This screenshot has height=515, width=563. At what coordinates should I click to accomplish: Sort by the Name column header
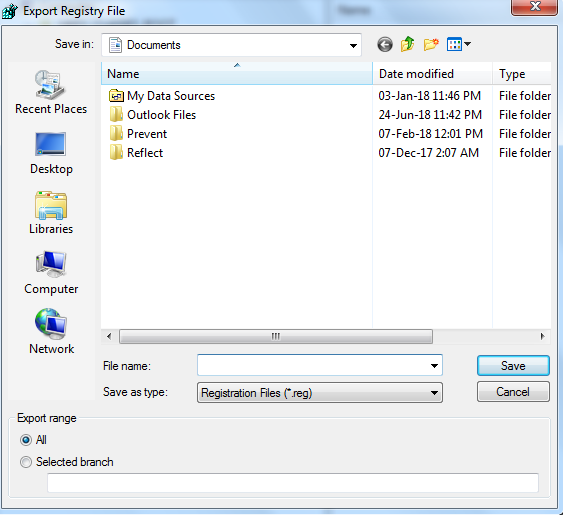[x=237, y=74]
